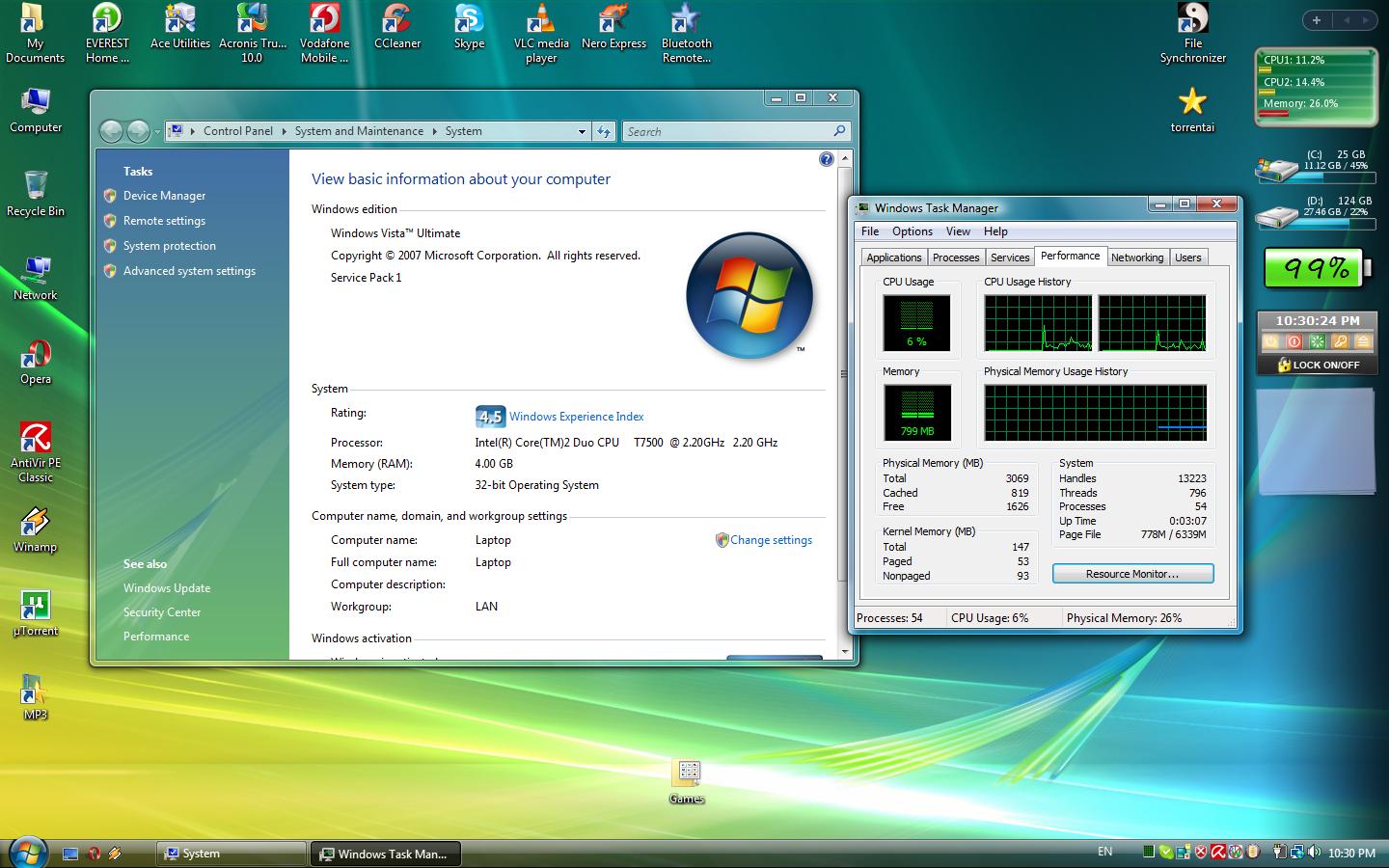This screenshot has width=1389, height=868.
Task: Click the EN language indicator
Action: pyautogui.click(x=1105, y=852)
